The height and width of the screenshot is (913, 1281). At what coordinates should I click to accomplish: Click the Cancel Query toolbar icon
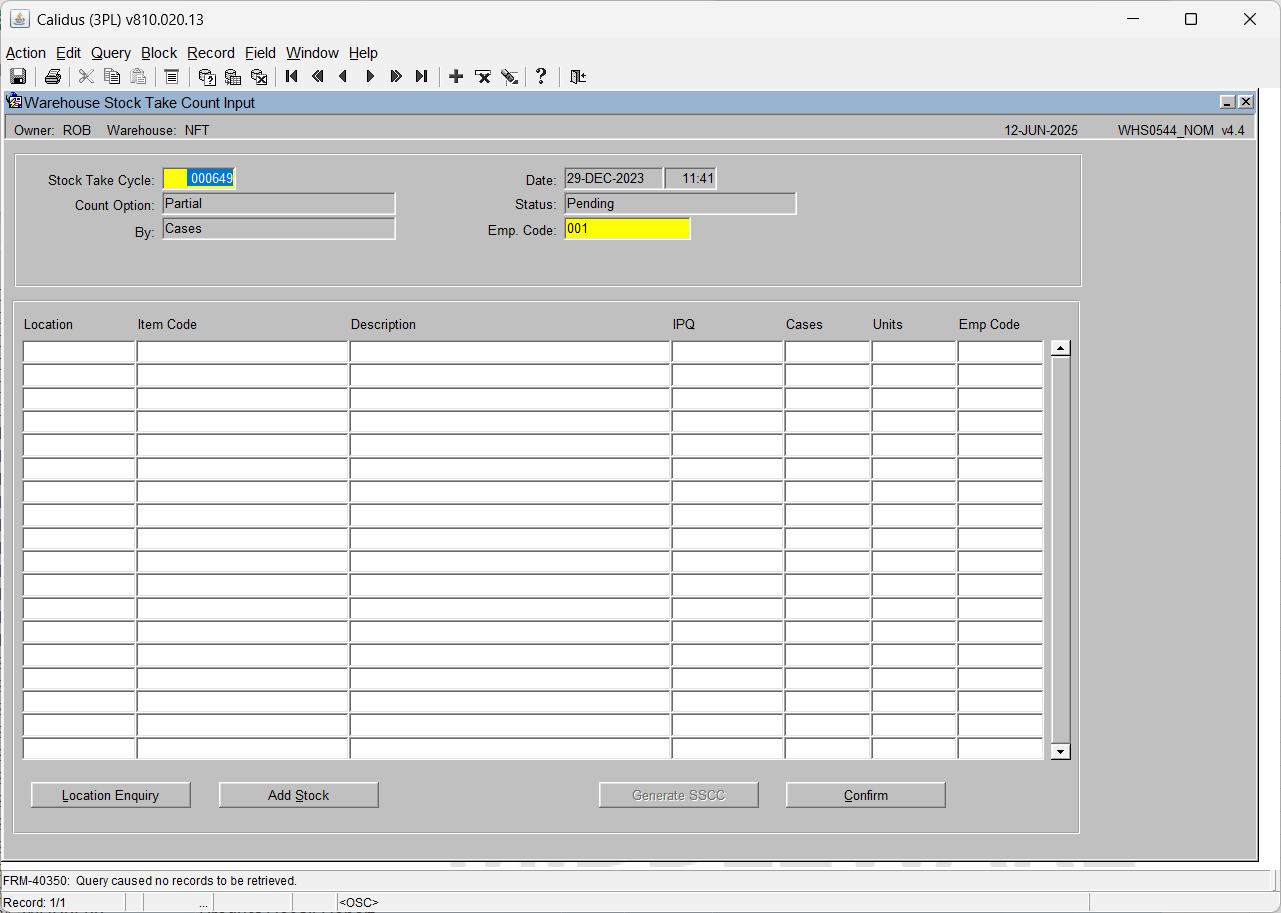point(259,77)
